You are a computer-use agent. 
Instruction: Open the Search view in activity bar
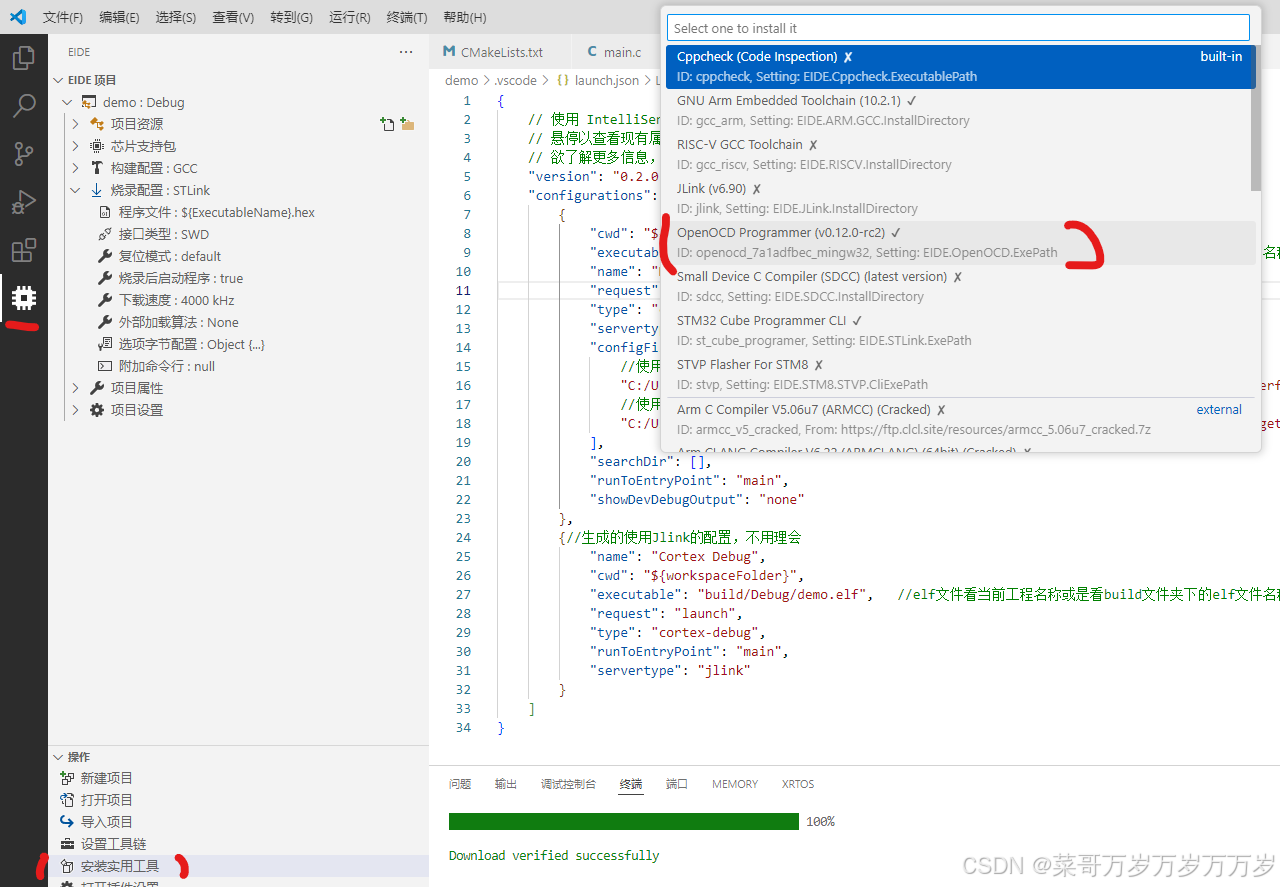coord(24,106)
